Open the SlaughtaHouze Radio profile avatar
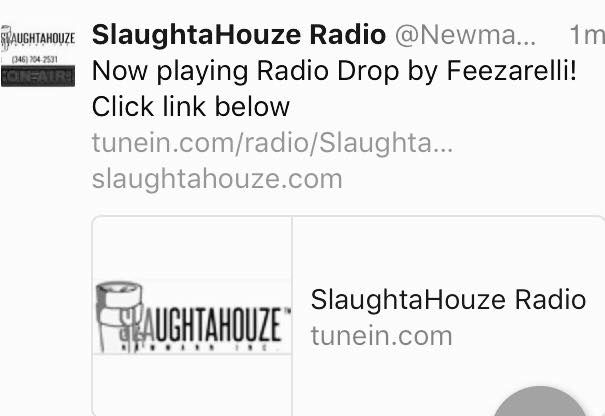The width and height of the screenshot is (605, 416). click(38, 56)
